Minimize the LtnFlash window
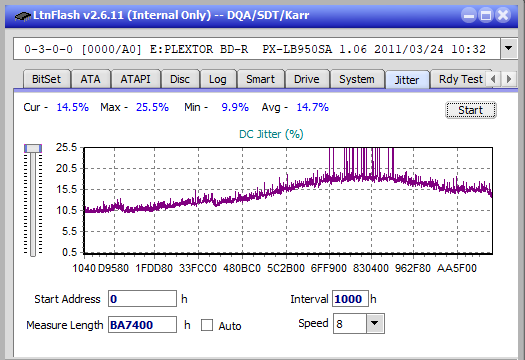 [468, 16]
